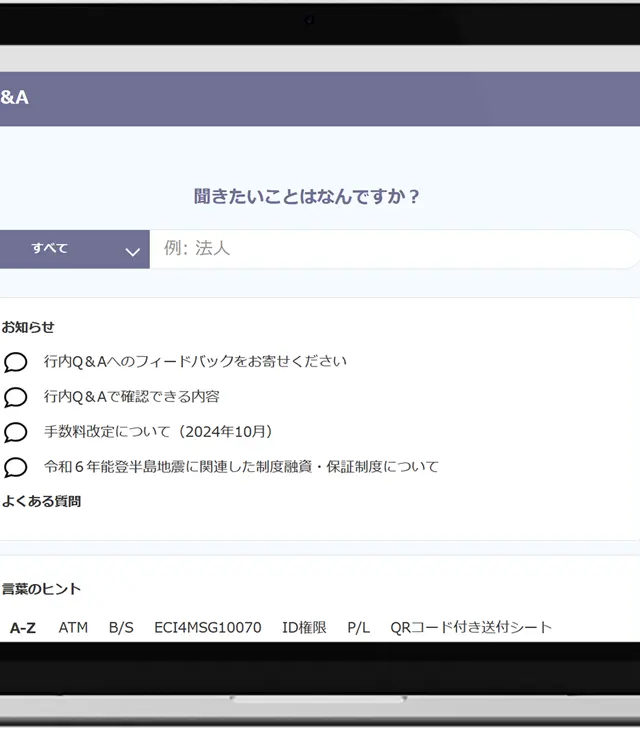640x729 pixels.
Task: Click the ECI4MSG10070 keyword hint
Action: (x=207, y=628)
